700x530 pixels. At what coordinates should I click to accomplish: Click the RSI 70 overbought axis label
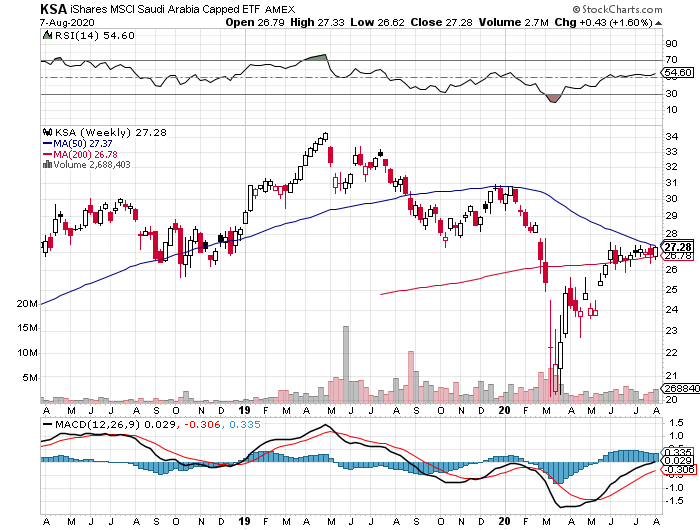[671, 60]
